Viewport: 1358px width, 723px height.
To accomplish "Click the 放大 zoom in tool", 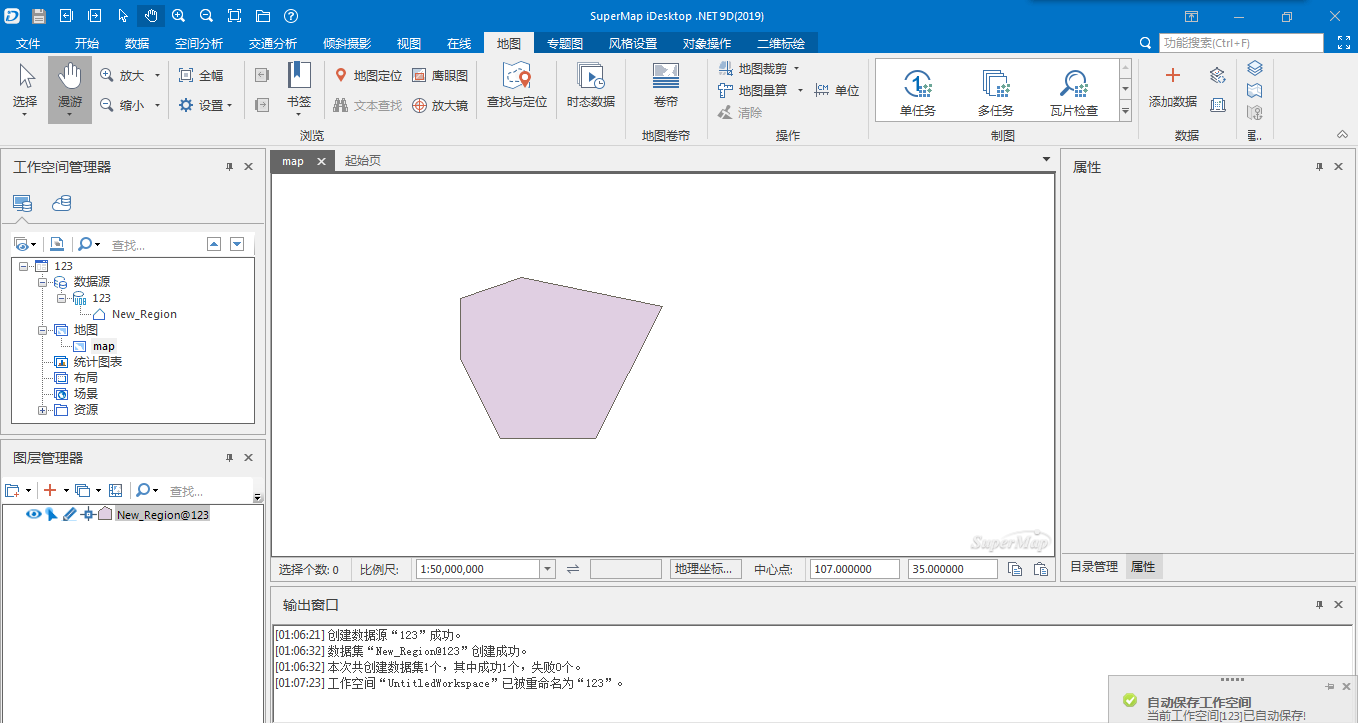I will [x=123, y=76].
